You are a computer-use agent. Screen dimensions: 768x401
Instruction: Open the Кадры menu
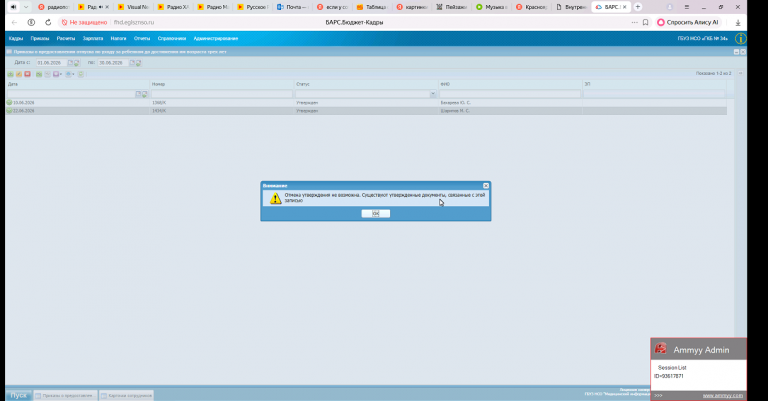pyautogui.click(x=16, y=38)
